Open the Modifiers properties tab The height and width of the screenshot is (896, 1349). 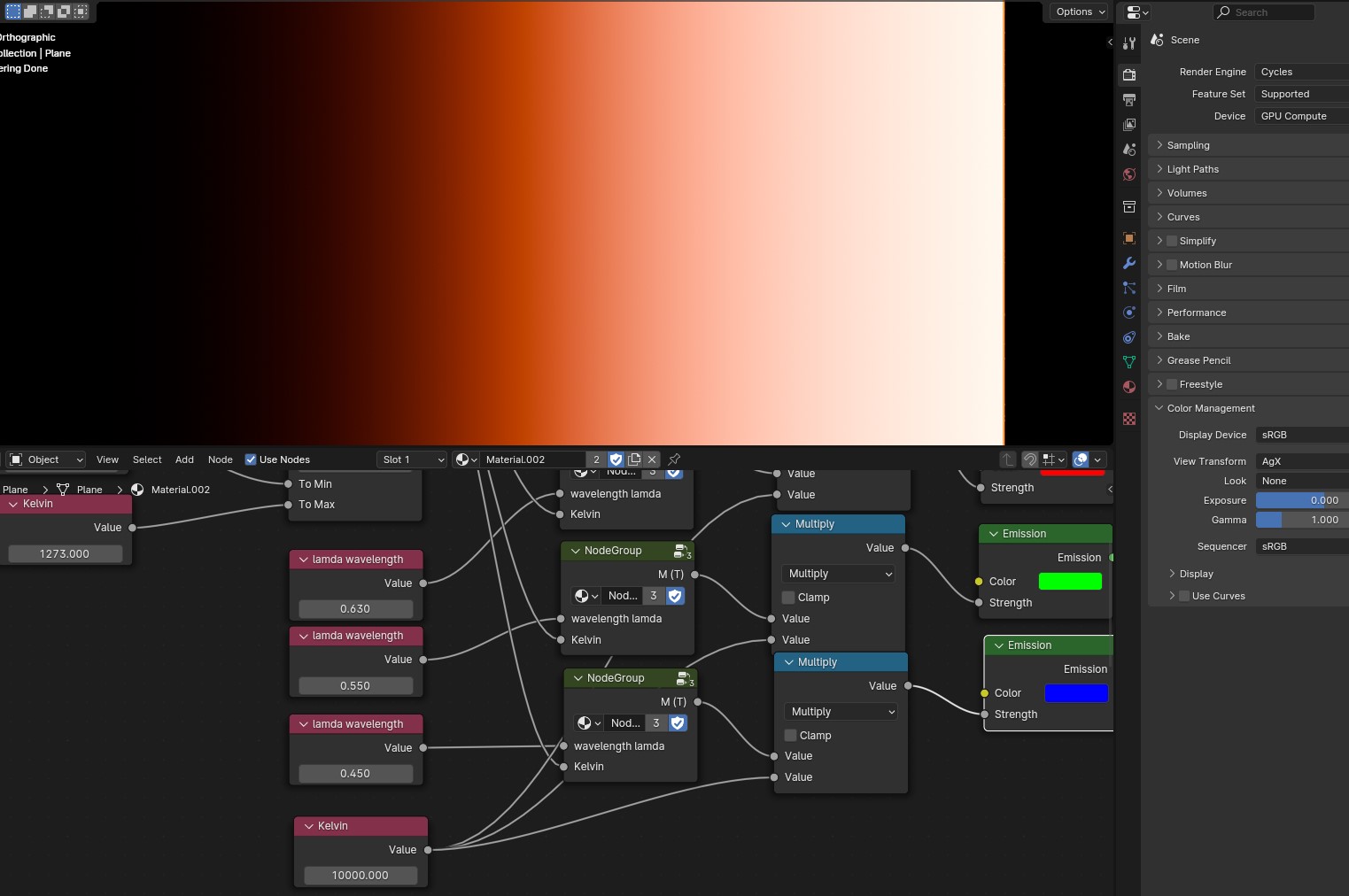tap(1129, 263)
